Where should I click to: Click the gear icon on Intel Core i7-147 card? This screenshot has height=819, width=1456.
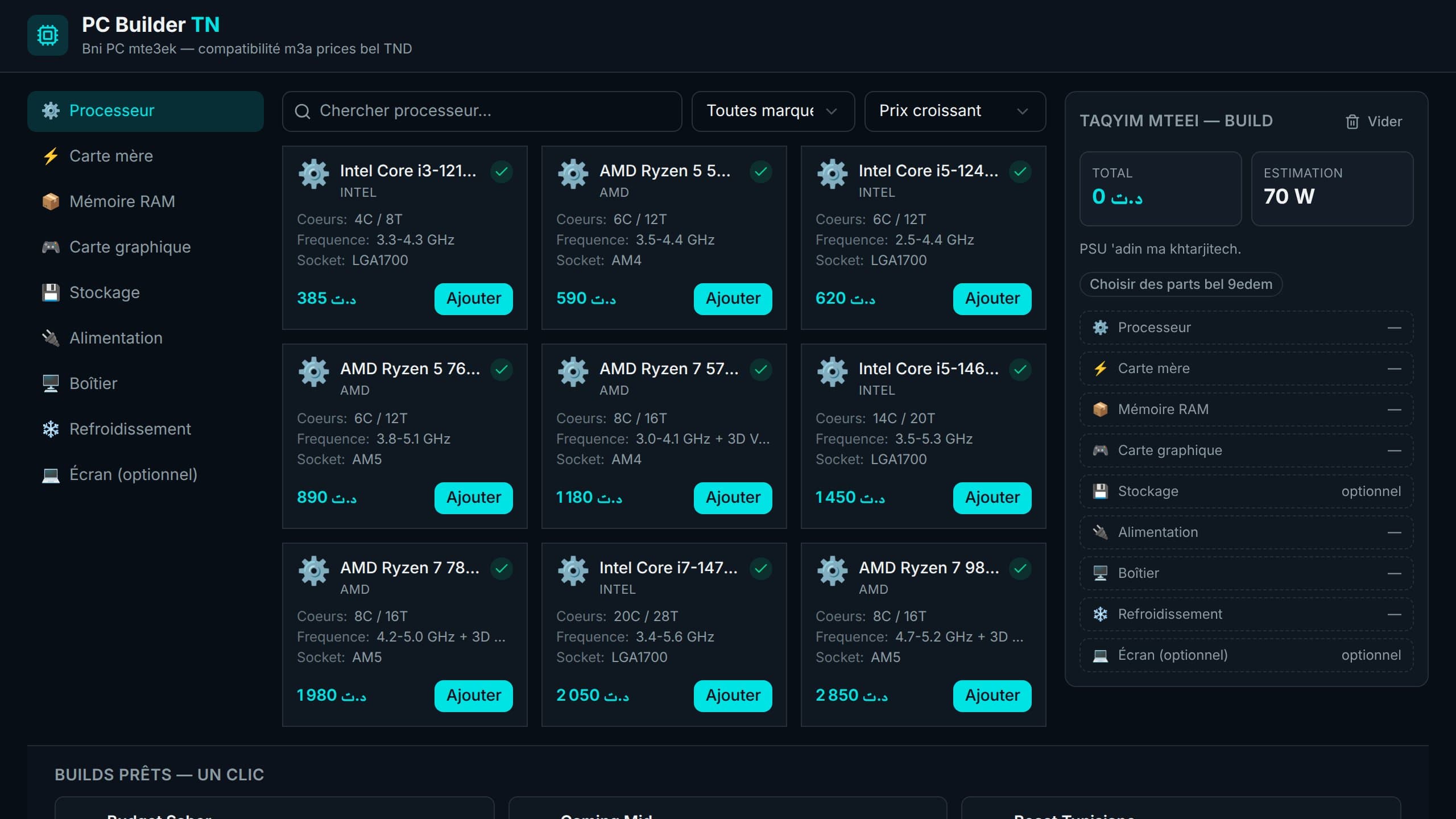tap(573, 570)
